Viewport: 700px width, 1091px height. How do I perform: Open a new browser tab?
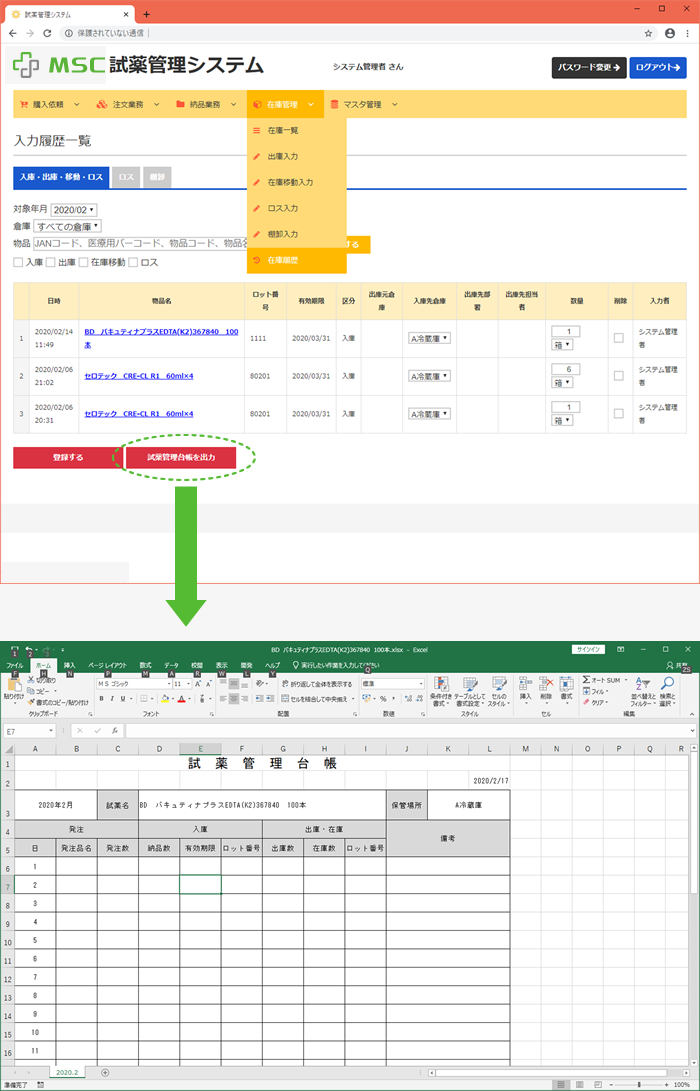point(146,14)
